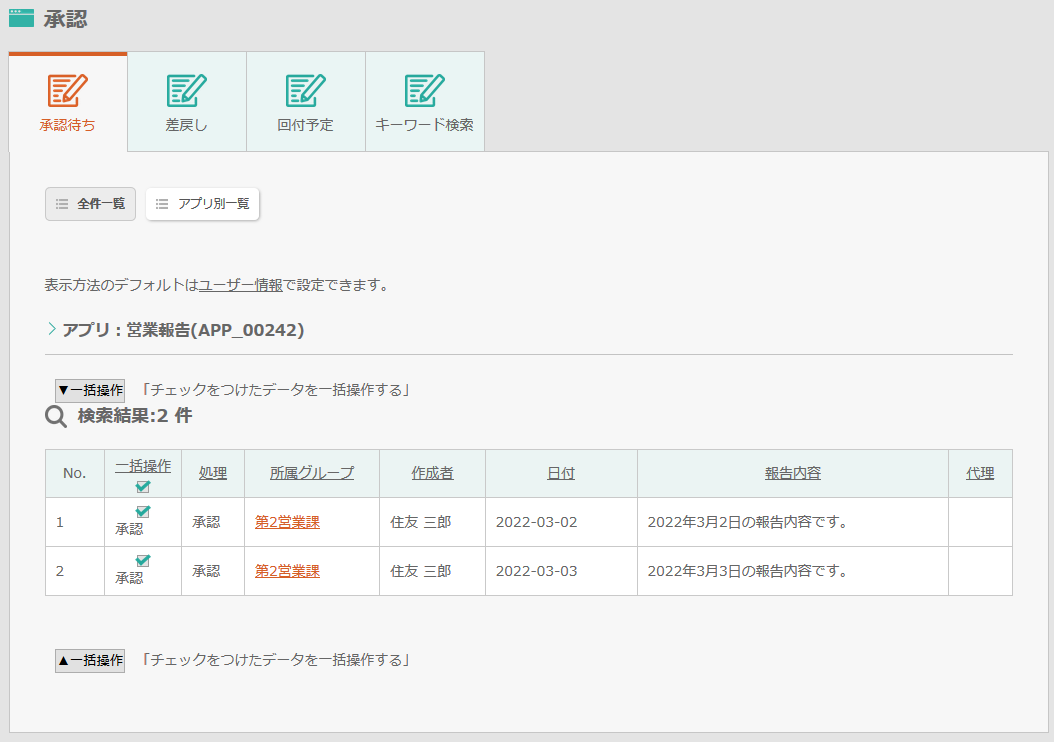1054x742 pixels.
Task: Click the 承認待ち tab pencil icon
Action: coord(67,90)
